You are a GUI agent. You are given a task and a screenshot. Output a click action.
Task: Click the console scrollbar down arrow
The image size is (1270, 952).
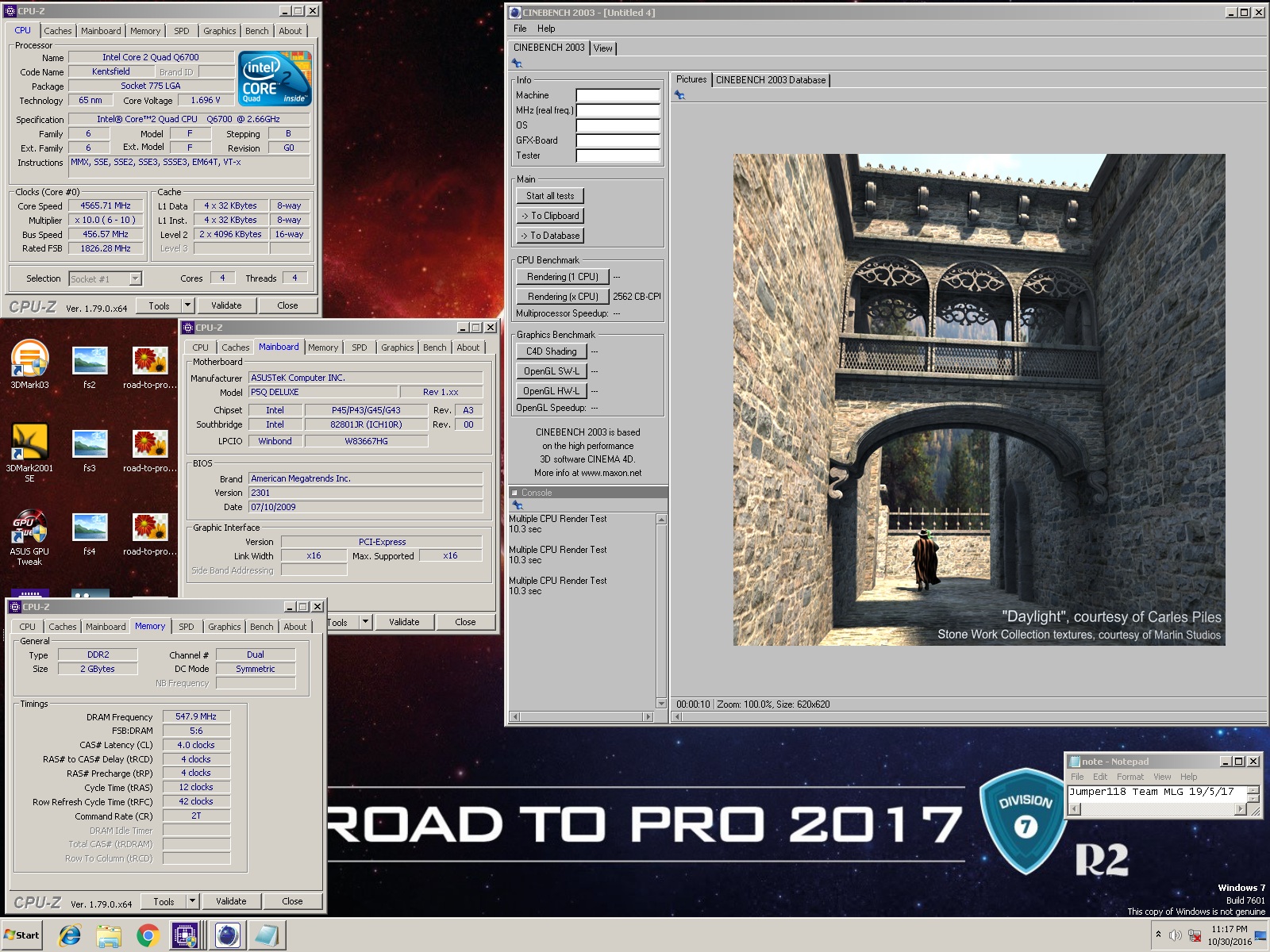click(661, 703)
